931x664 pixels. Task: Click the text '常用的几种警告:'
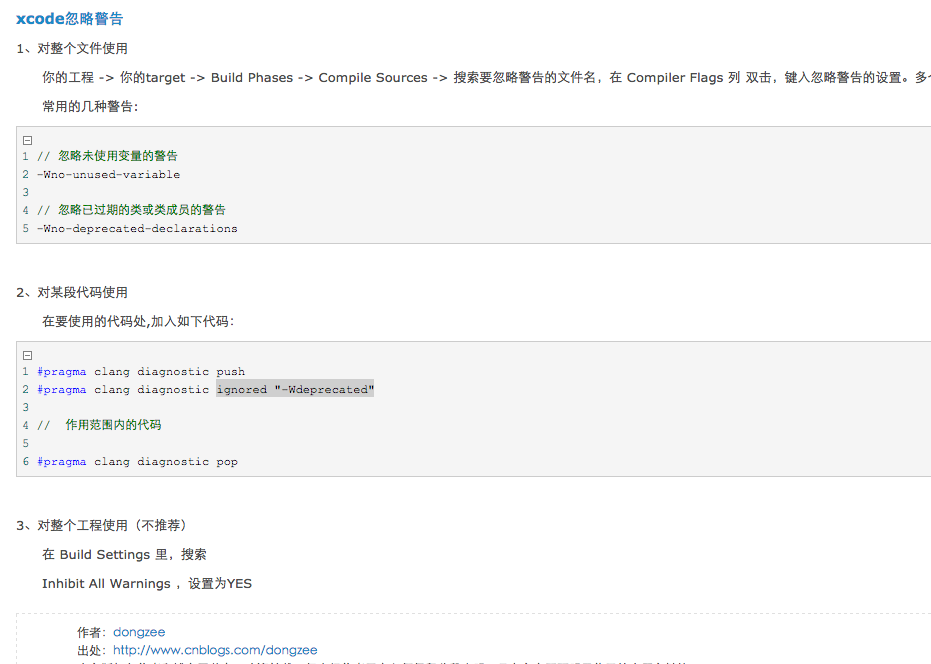pyautogui.click(x=90, y=107)
